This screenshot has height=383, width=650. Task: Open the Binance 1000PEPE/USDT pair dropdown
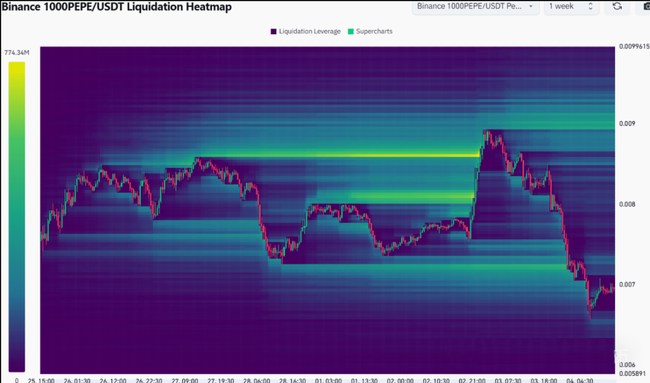pyautogui.click(x=475, y=7)
